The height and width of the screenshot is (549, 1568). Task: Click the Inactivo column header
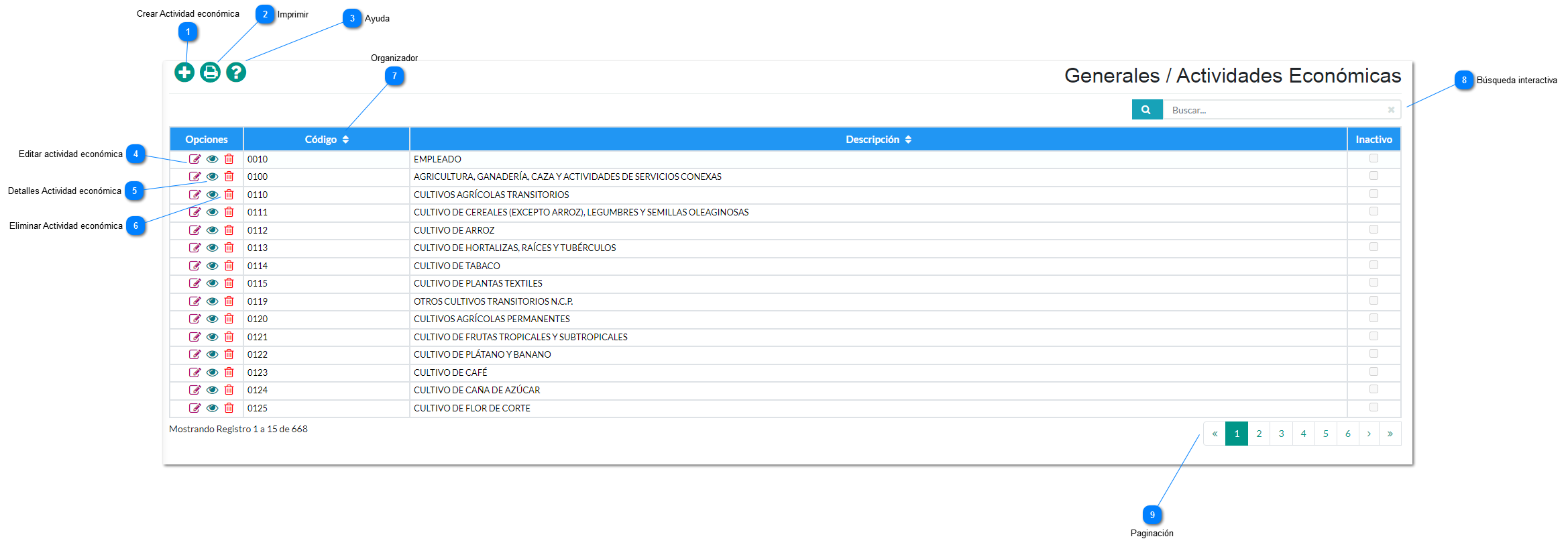point(1374,140)
